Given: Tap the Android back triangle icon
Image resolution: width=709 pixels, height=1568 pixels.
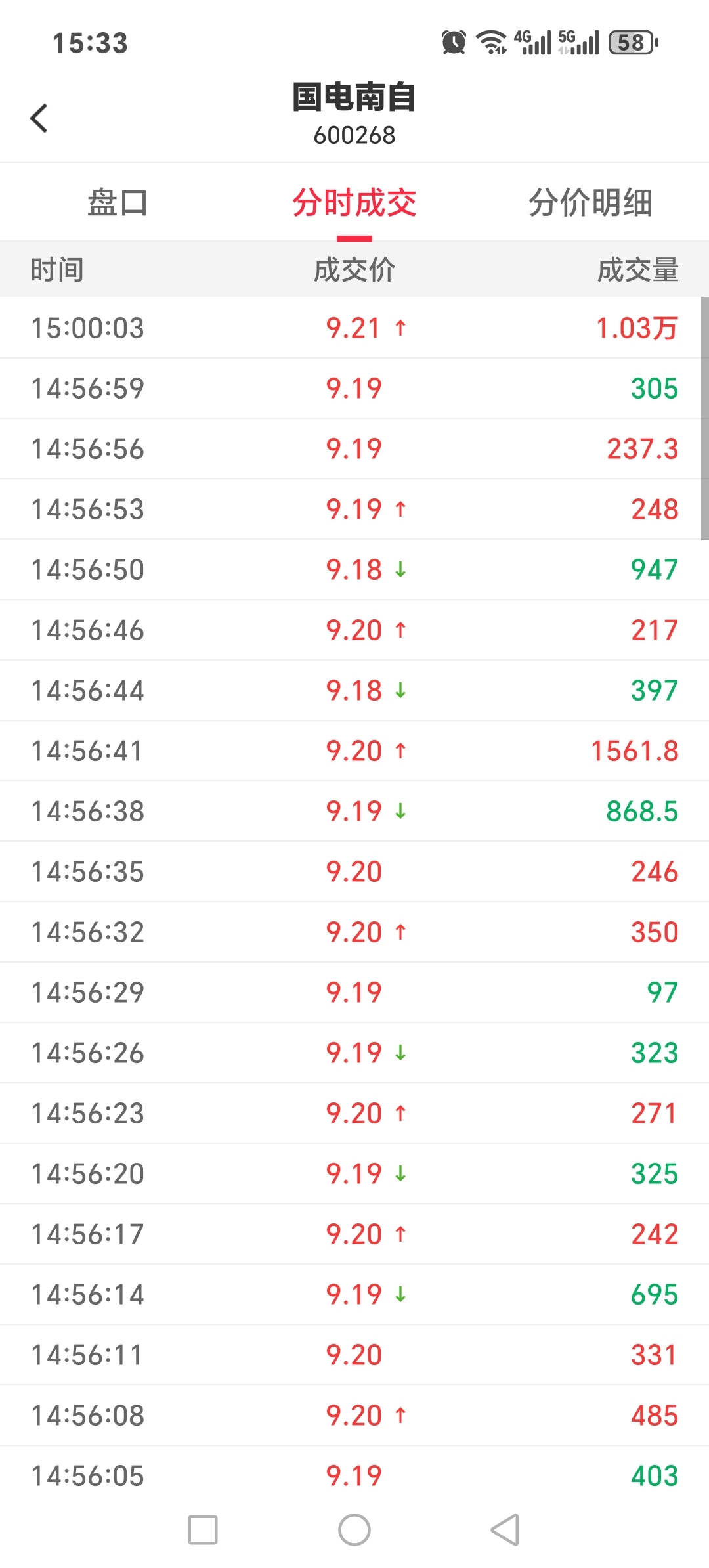Looking at the screenshot, I should [505, 1530].
